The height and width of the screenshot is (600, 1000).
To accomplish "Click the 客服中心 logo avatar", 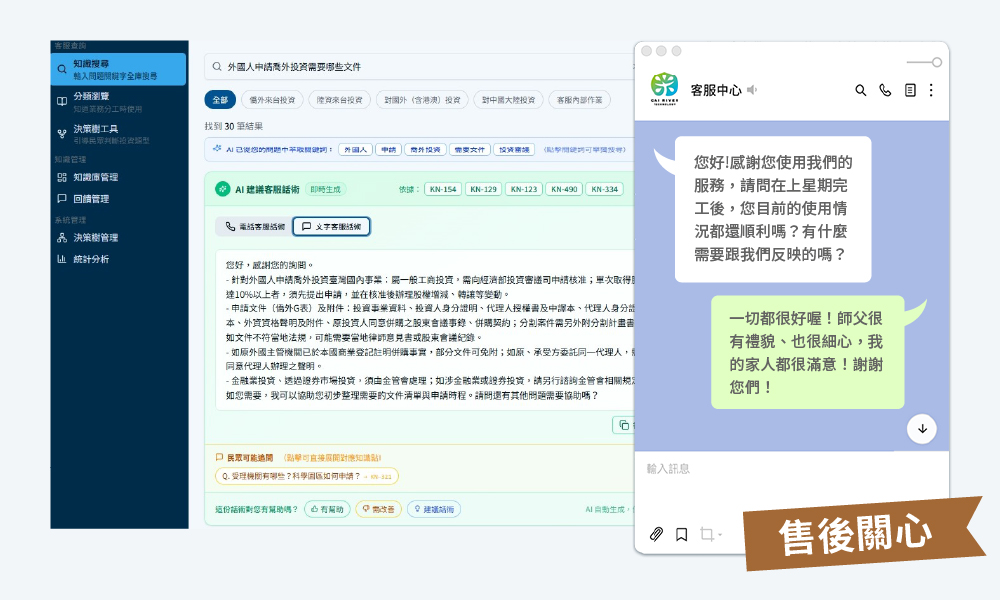I will click(664, 89).
